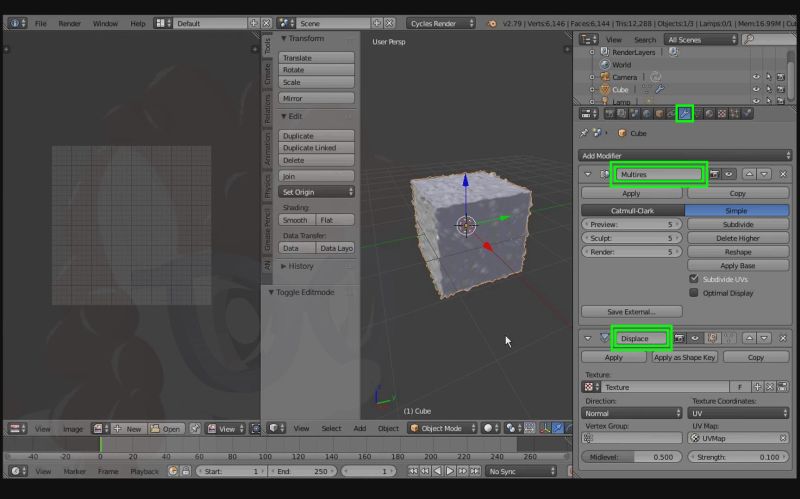Disable the Subdivide UVs checkbox
Viewport: 800px width, 499px height.
pyautogui.click(x=694, y=279)
